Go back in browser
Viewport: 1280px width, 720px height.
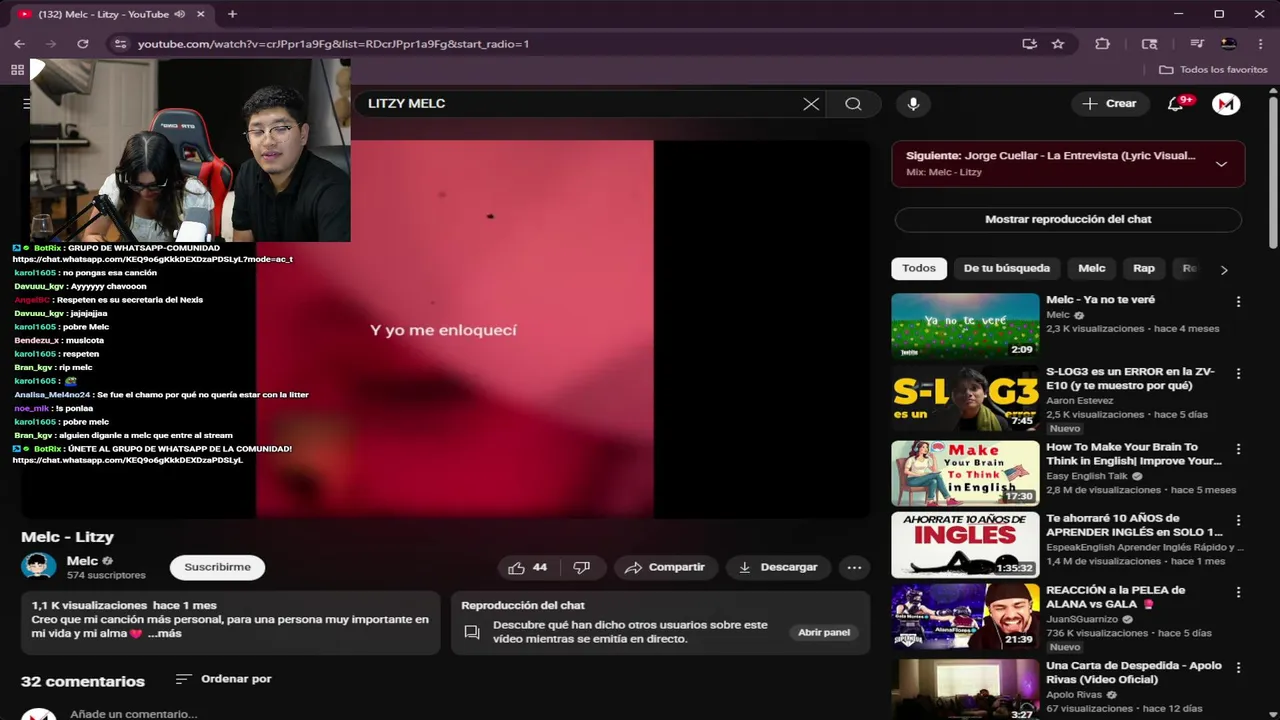click(19, 44)
